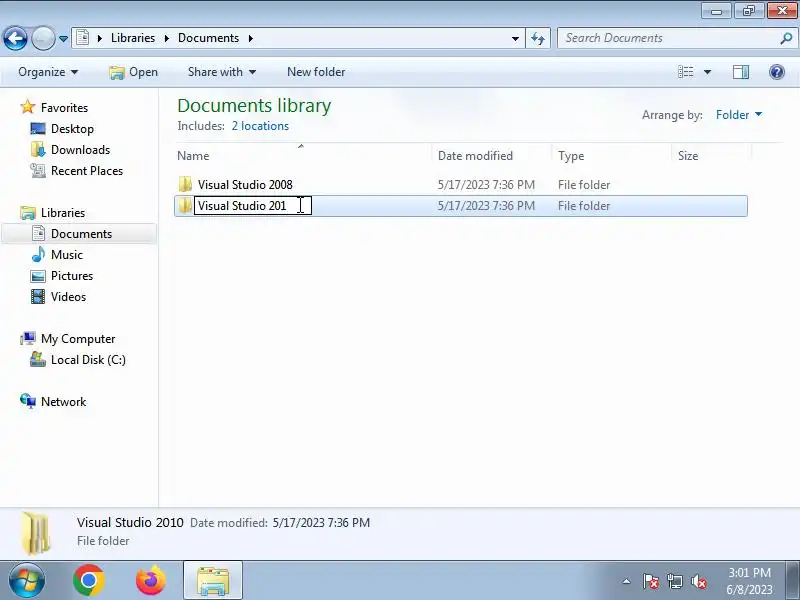Open Desktop in Favorites
The width and height of the screenshot is (800, 600).
(72, 129)
